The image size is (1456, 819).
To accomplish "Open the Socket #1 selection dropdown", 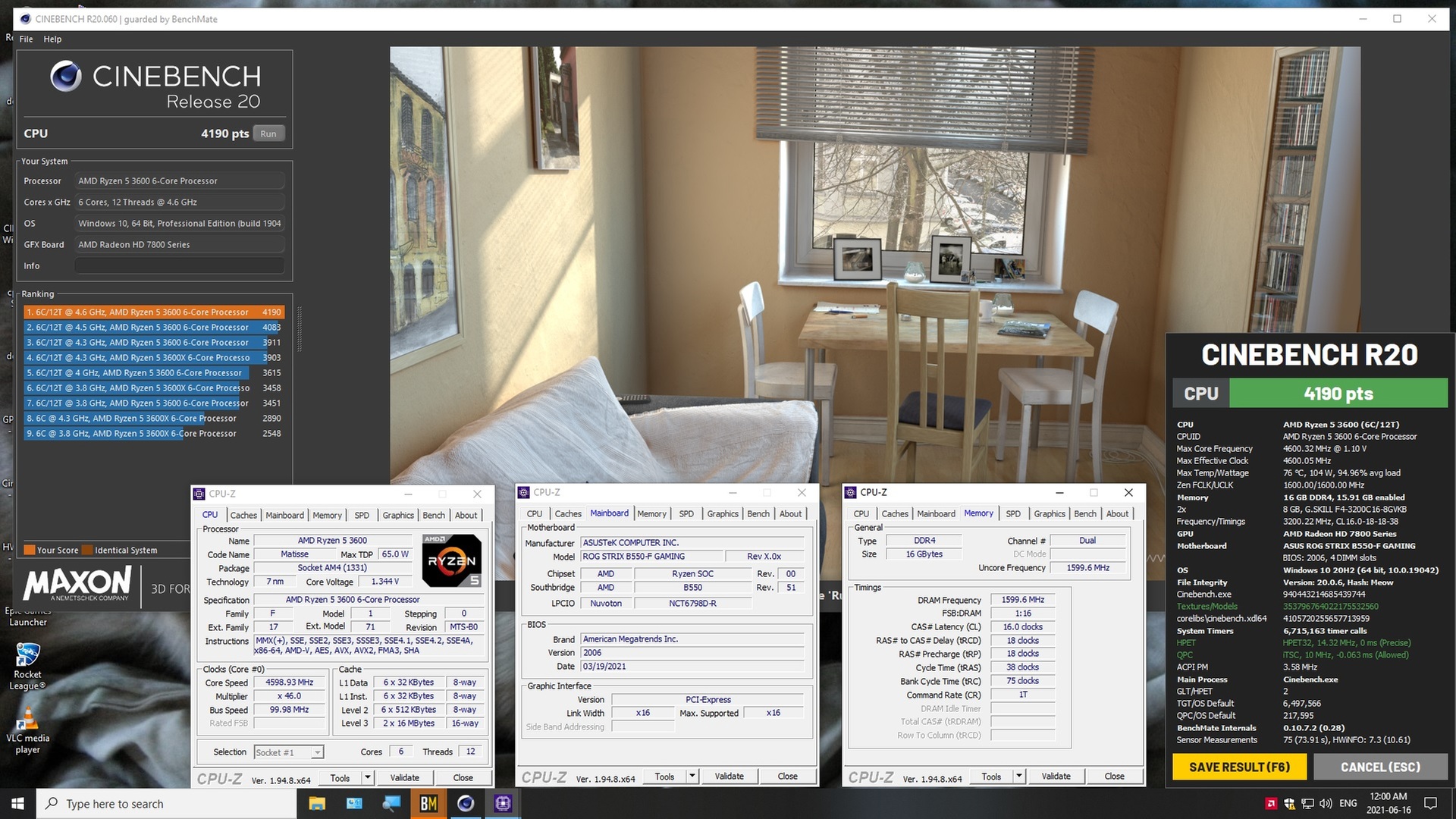I will (289, 752).
